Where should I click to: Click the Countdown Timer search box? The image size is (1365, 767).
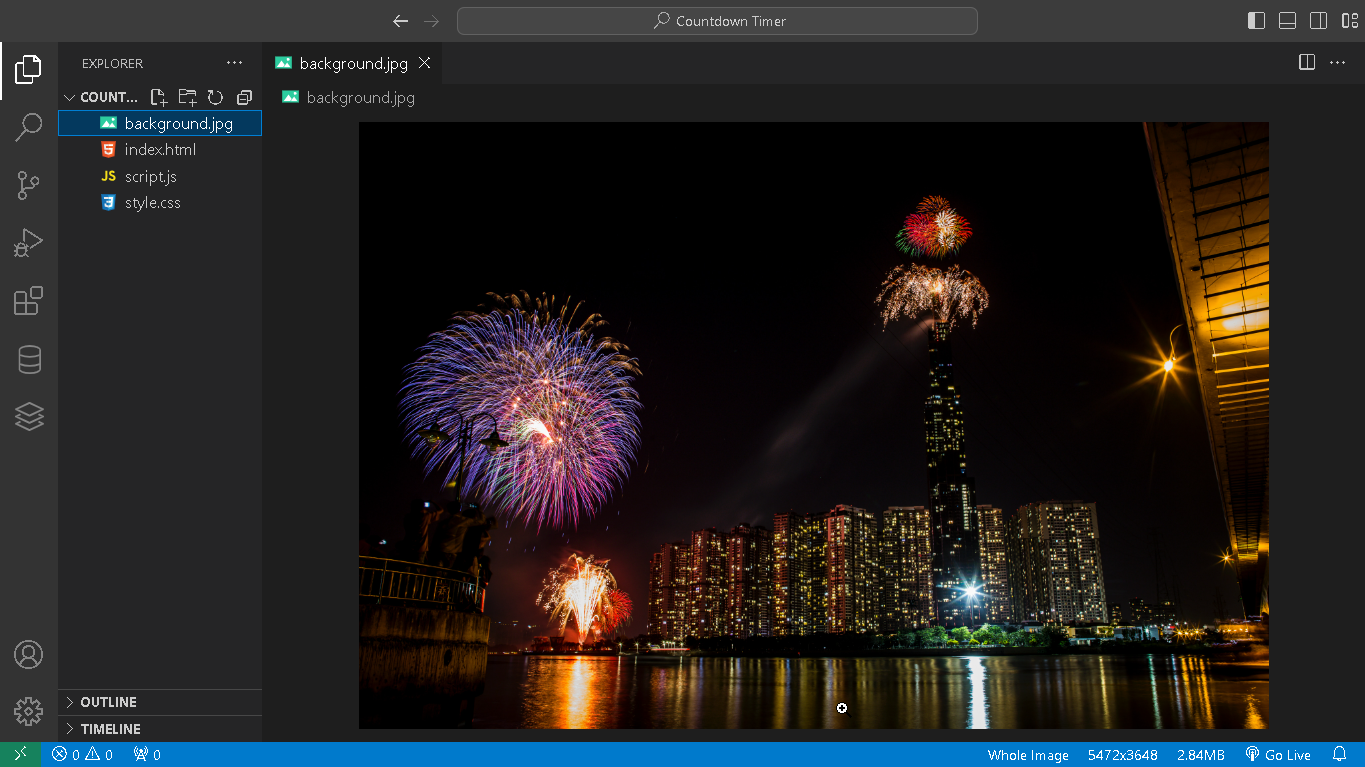[717, 21]
